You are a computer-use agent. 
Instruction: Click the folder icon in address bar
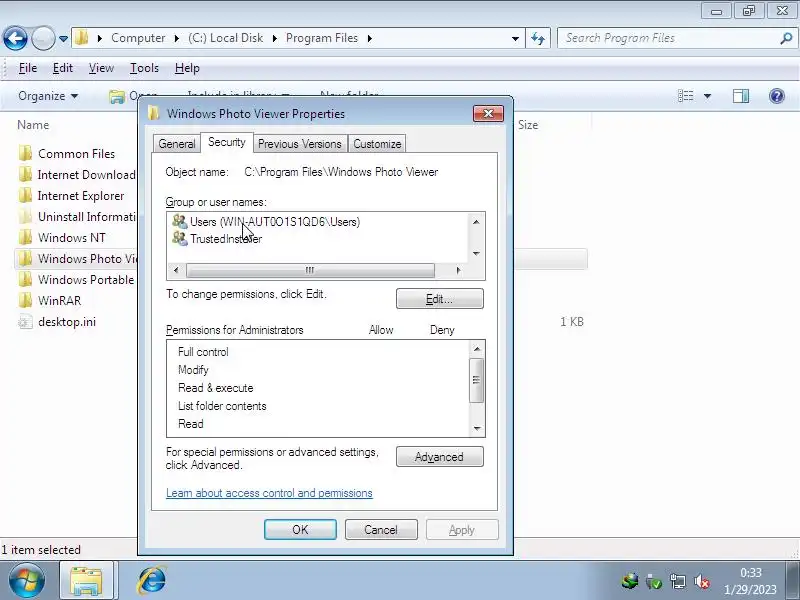tap(81, 38)
